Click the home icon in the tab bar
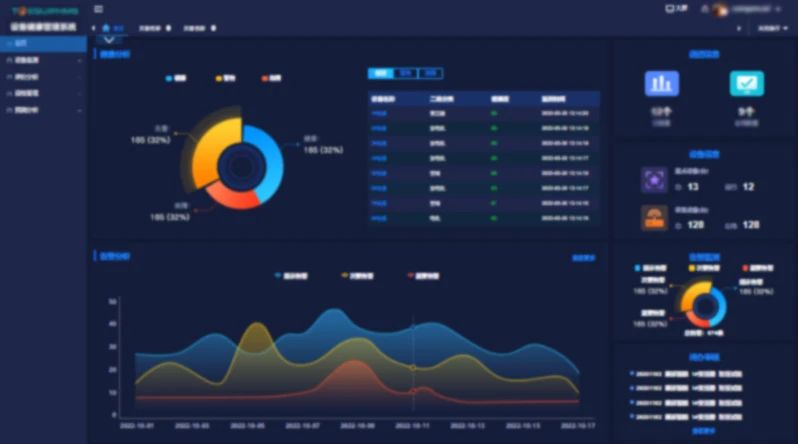The width and height of the screenshot is (798, 444). (x=107, y=28)
